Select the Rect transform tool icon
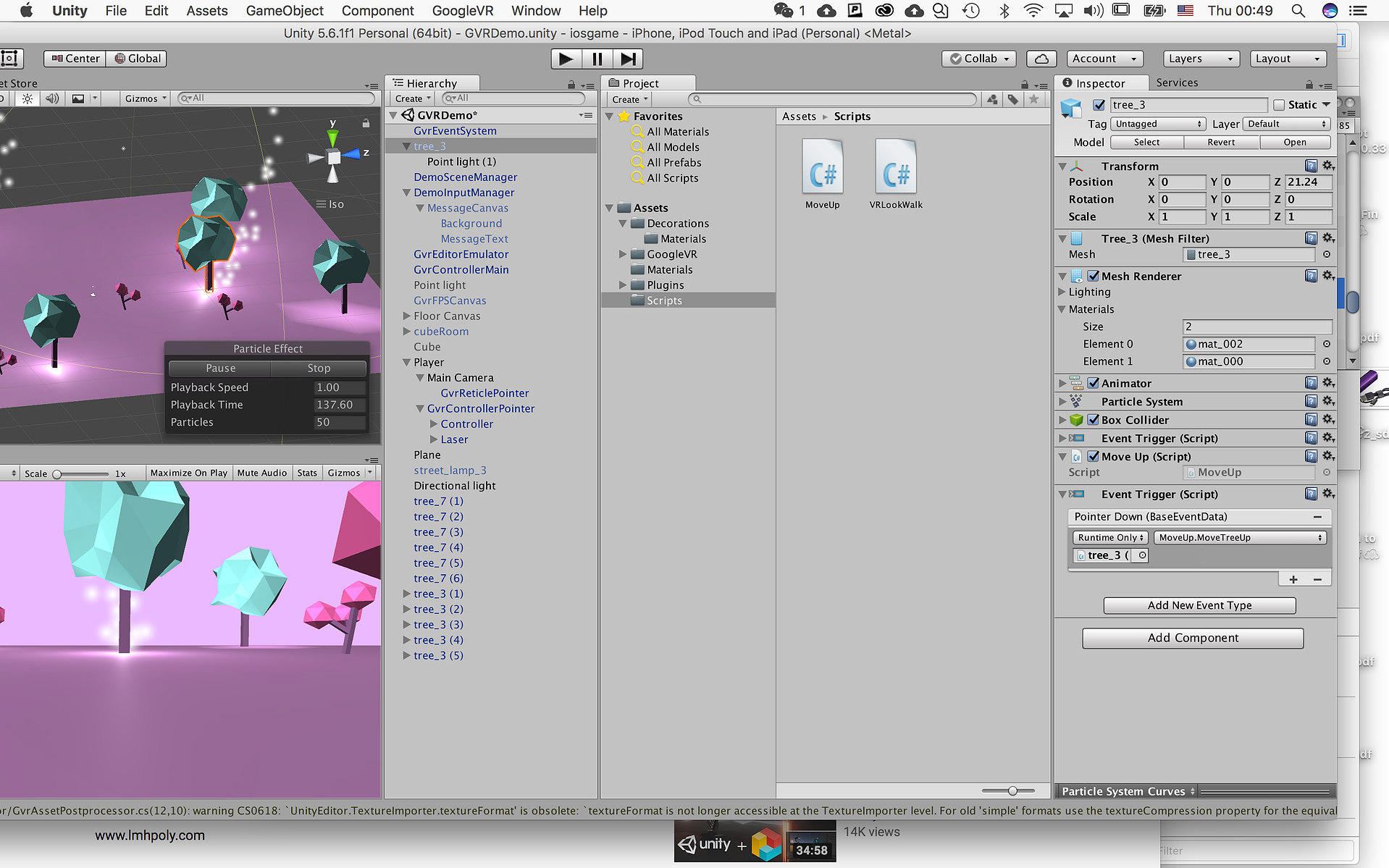This screenshot has height=868, width=1389. coord(10,59)
